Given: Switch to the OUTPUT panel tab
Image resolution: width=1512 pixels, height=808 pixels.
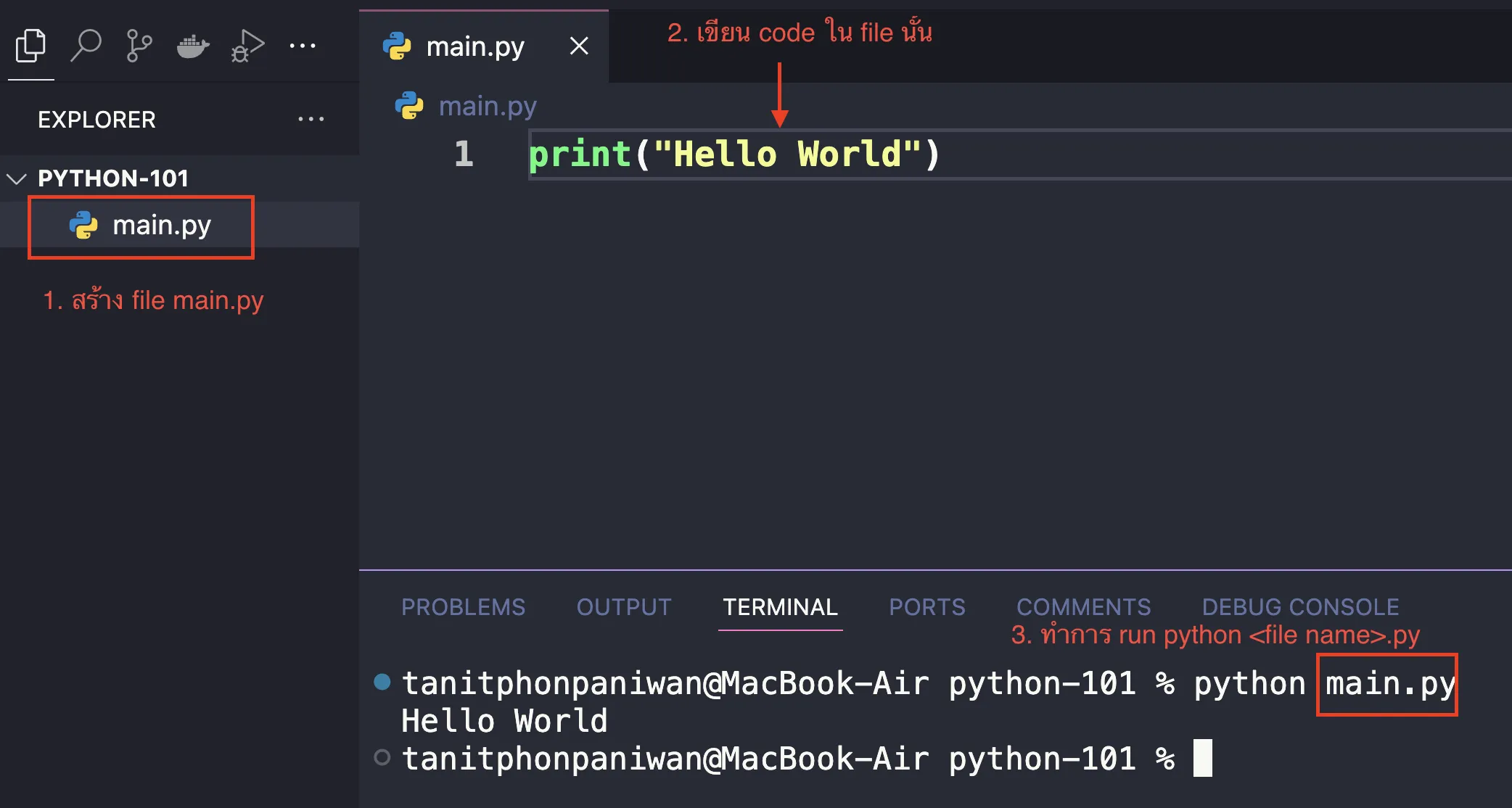Looking at the screenshot, I should 624,607.
